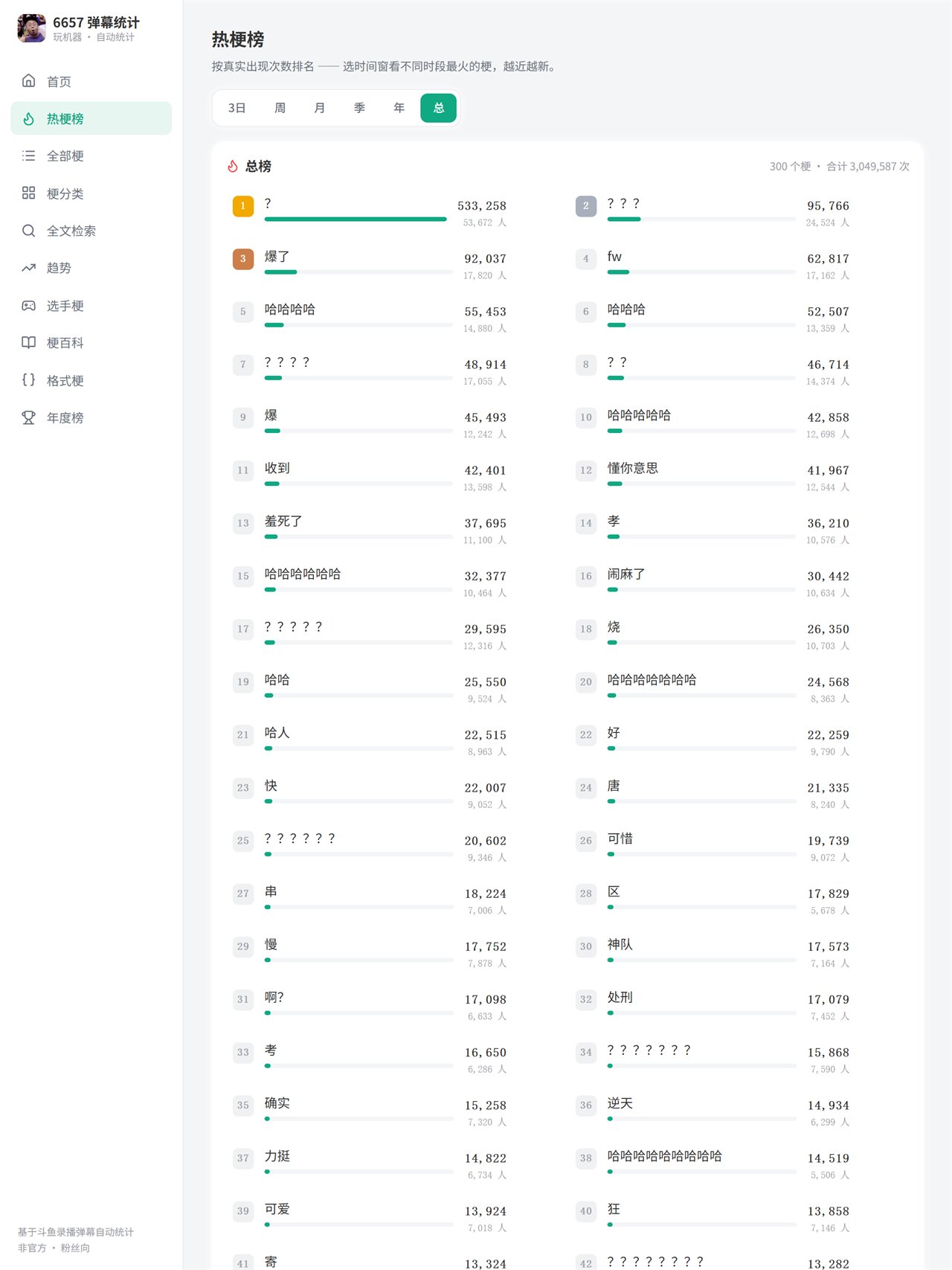Click the trend line icon for 趋势
Screen dimensions: 952x1270
point(28,268)
